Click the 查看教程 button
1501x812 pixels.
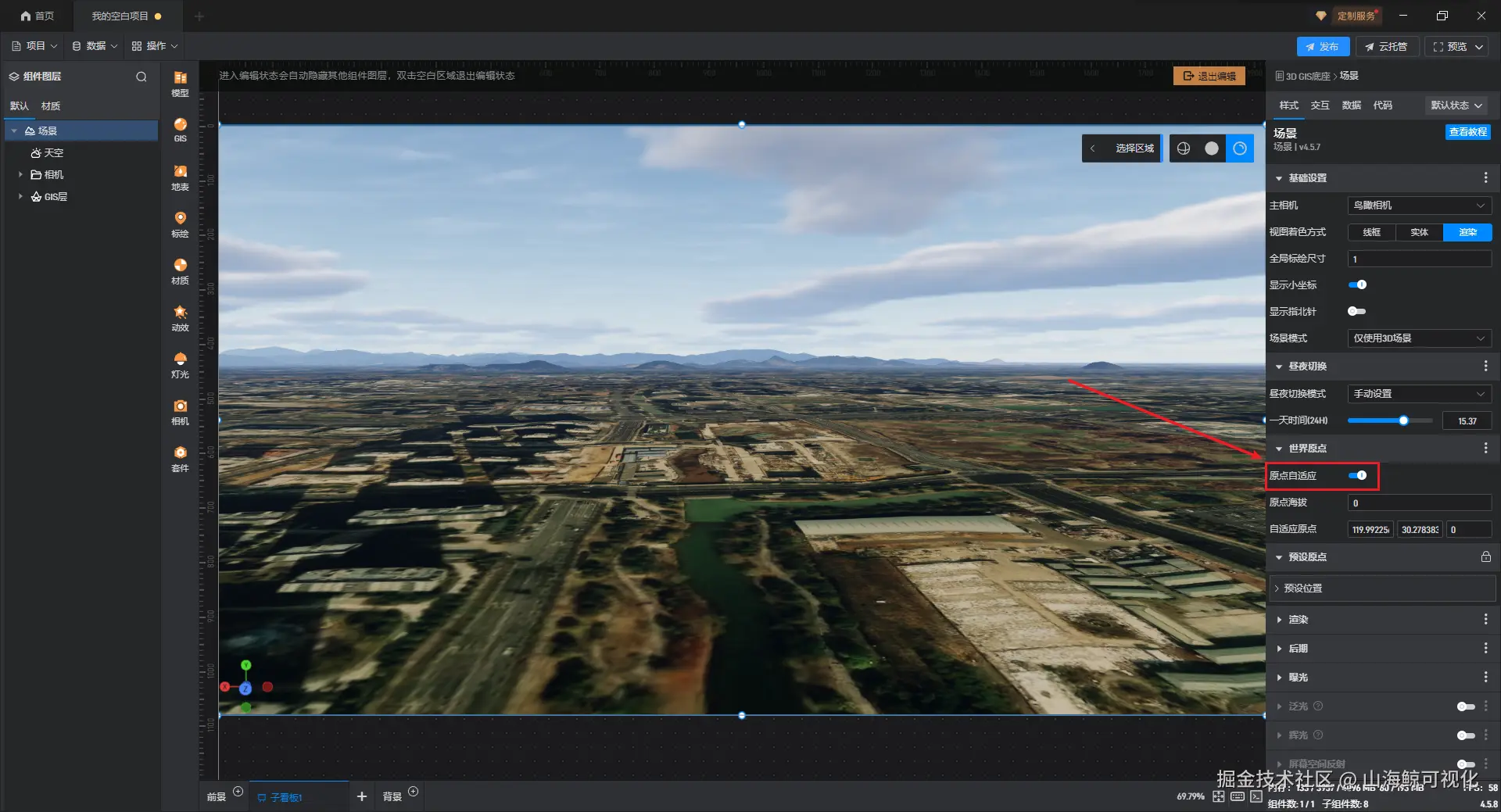click(x=1468, y=132)
